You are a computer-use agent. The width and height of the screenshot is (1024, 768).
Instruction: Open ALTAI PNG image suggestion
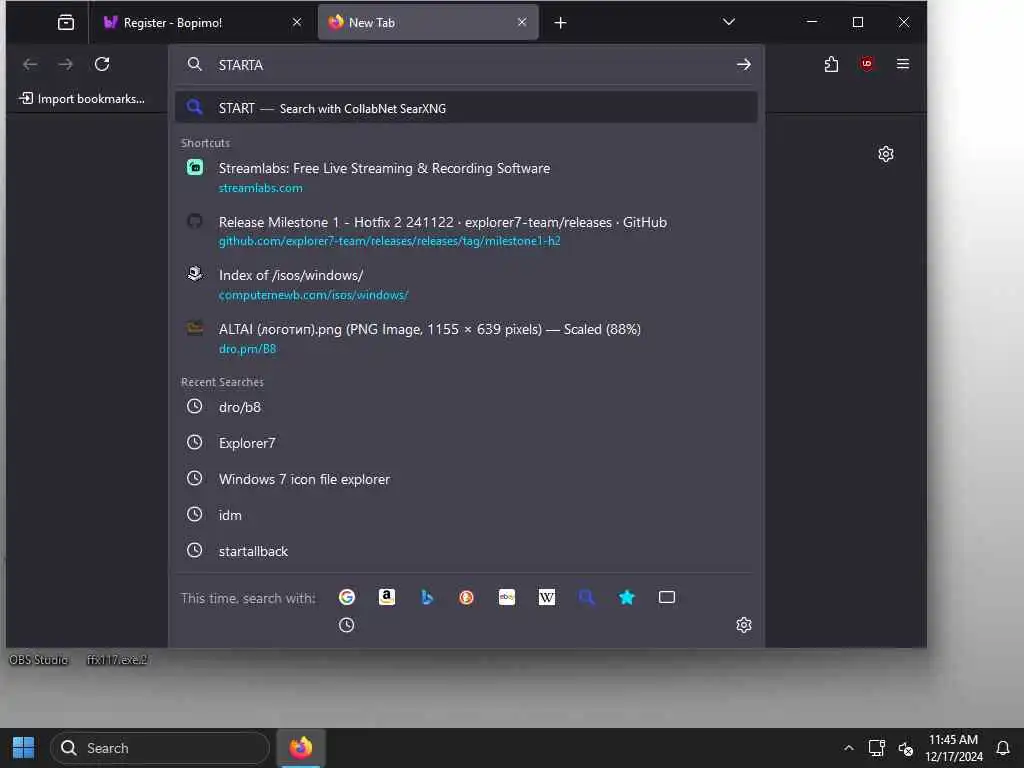click(x=466, y=338)
